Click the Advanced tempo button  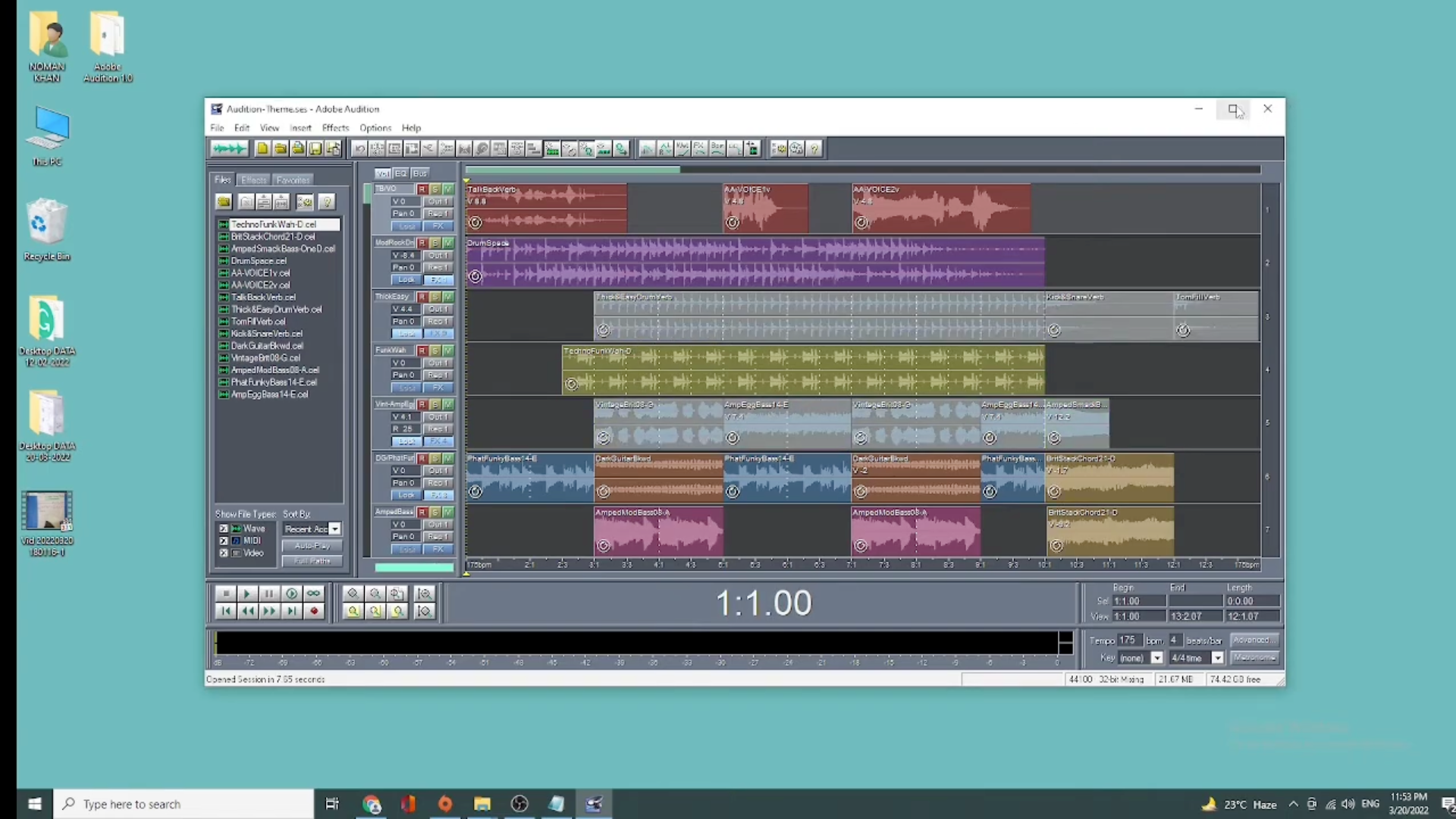click(1254, 640)
